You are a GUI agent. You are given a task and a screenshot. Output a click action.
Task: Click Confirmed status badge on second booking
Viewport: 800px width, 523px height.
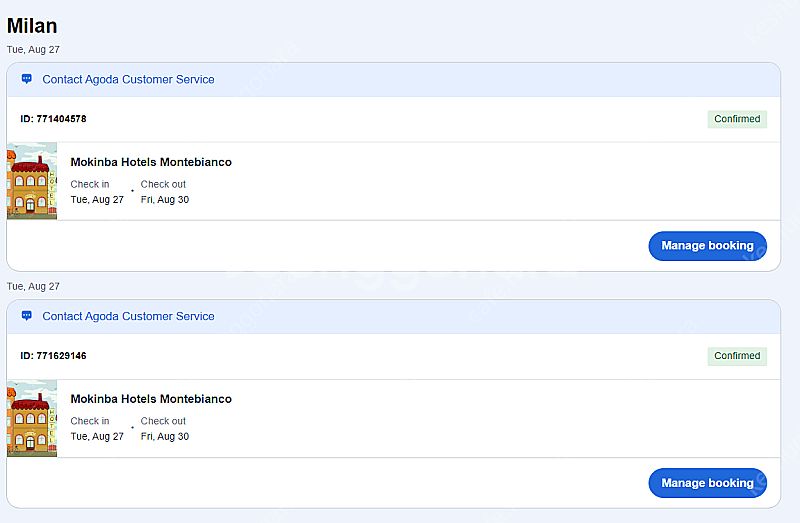737,356
